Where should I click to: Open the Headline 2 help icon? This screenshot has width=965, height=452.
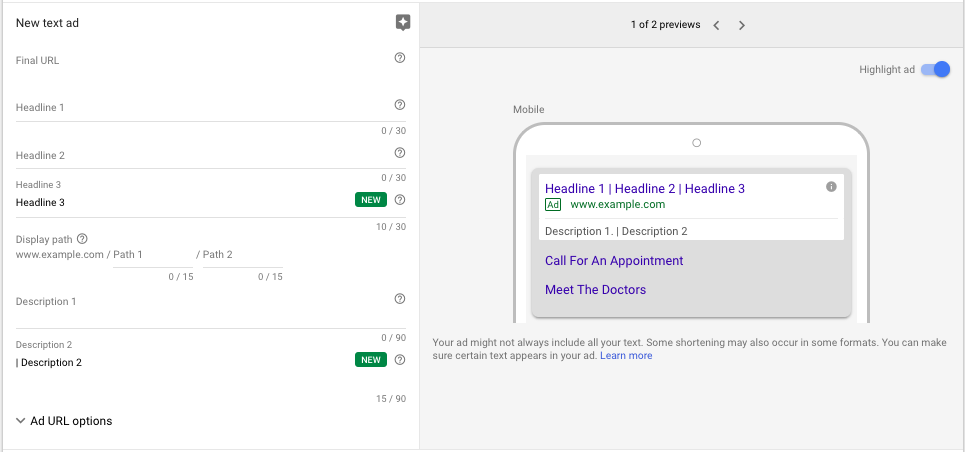(400, 153)
